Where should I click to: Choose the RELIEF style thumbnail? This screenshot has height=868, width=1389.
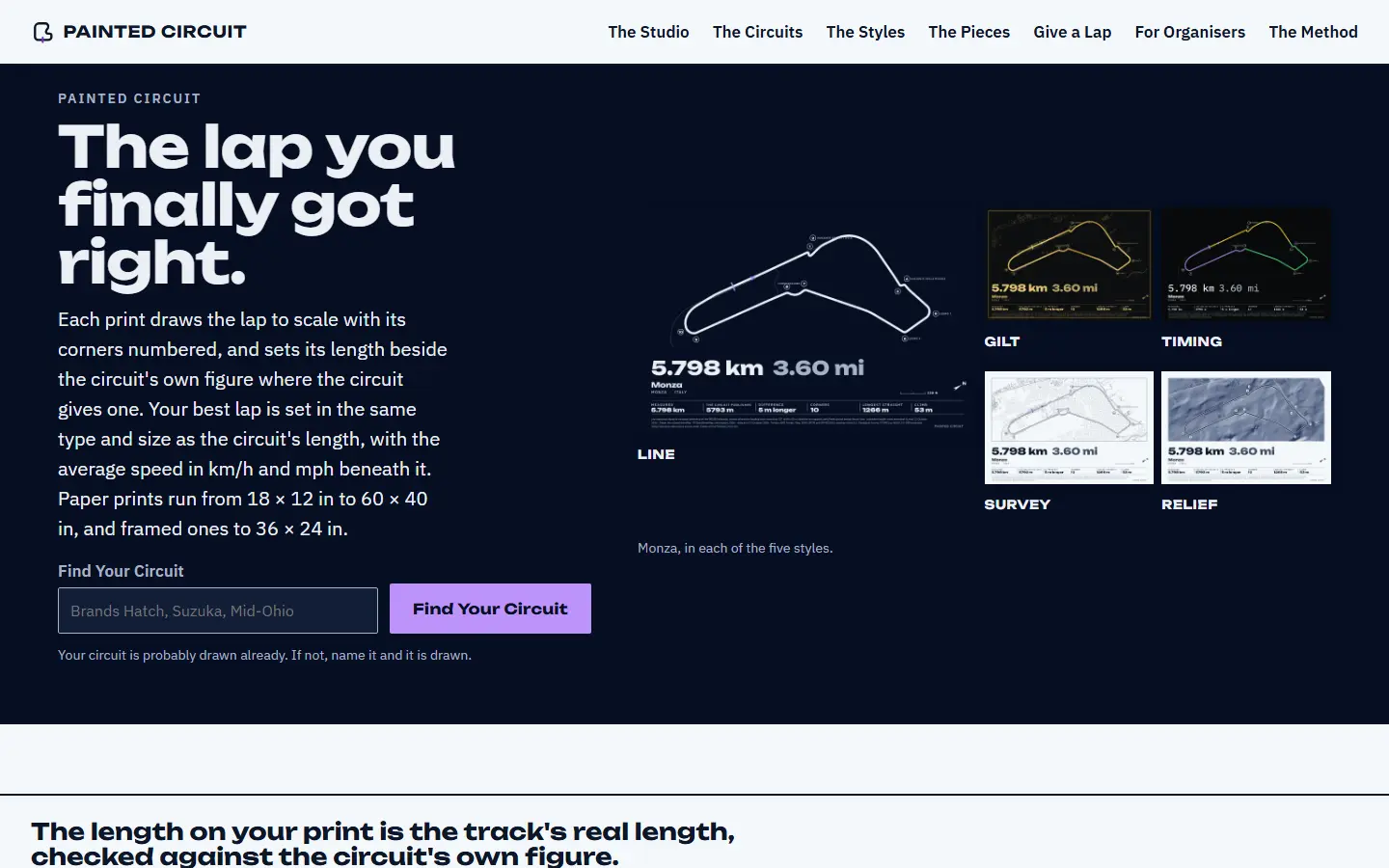pyautogui.click(x=1246, y=427)
